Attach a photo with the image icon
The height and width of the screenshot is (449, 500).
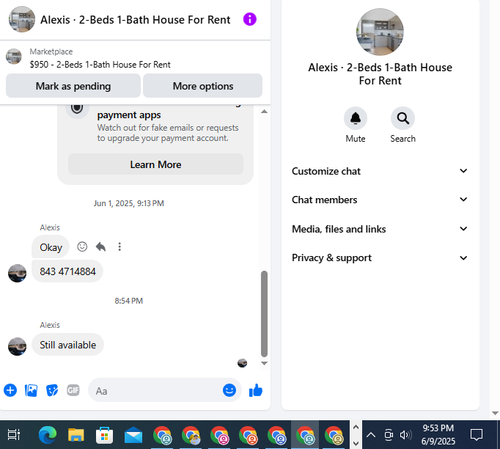click(31, 390)
